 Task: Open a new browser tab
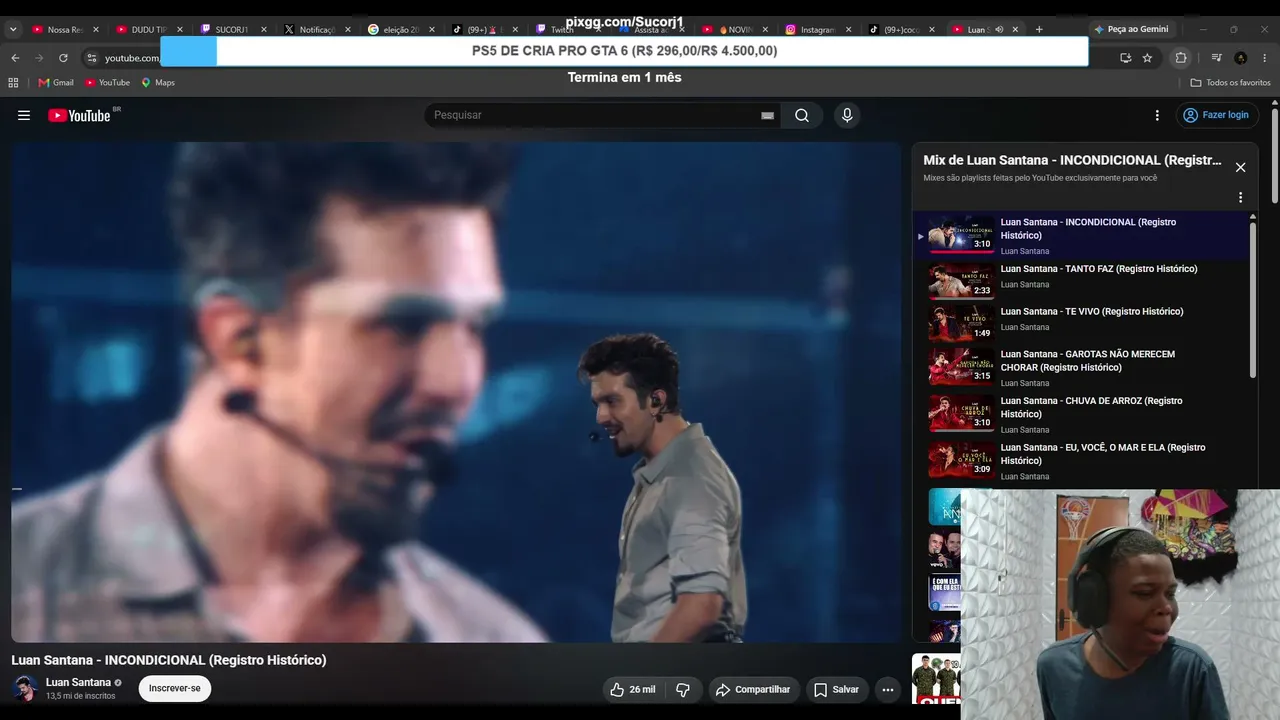click(x=1039, y=30)
